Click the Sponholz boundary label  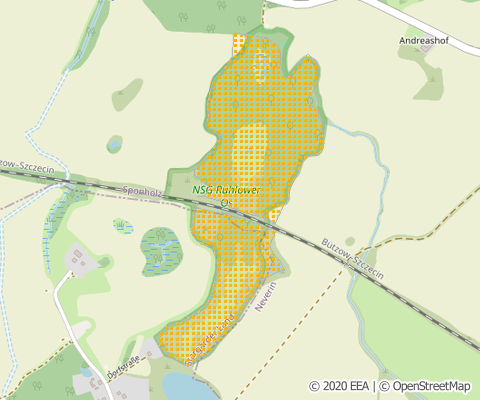click(143, 191)
